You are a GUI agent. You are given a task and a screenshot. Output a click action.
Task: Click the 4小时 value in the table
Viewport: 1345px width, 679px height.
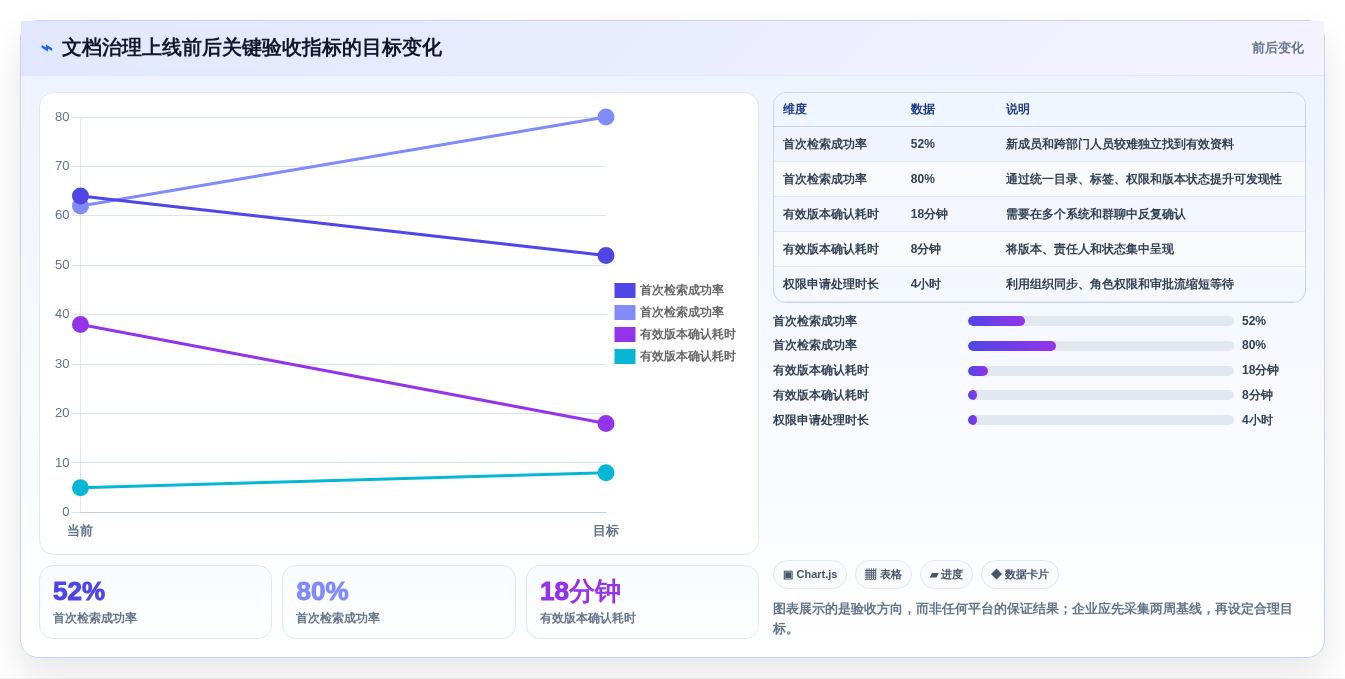coord(926,284)
